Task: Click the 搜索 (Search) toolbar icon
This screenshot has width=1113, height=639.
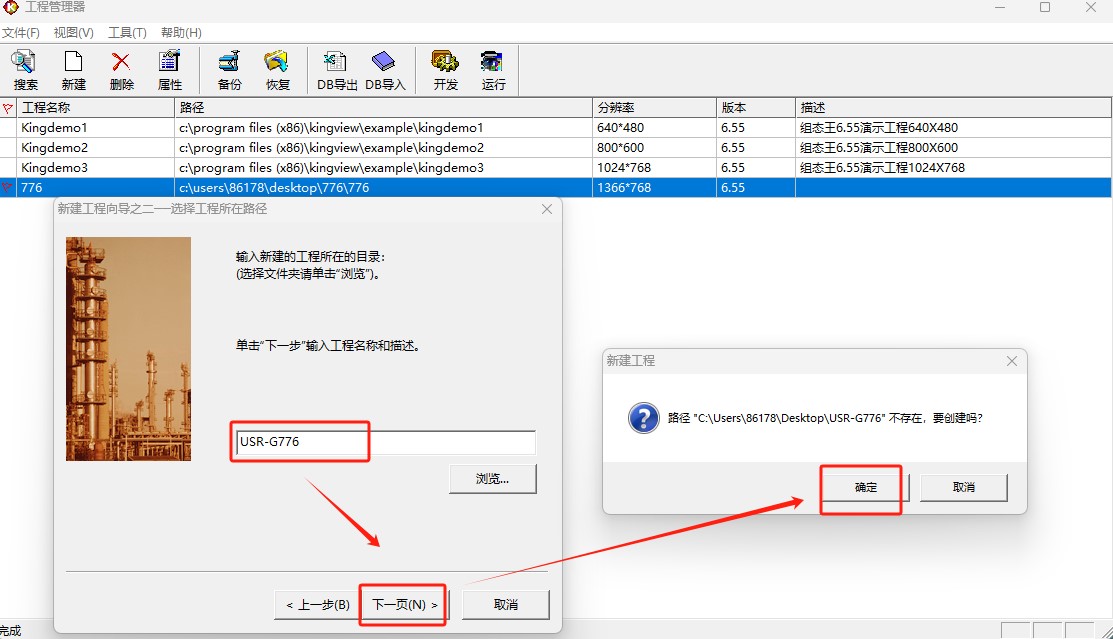Action: 25,70
